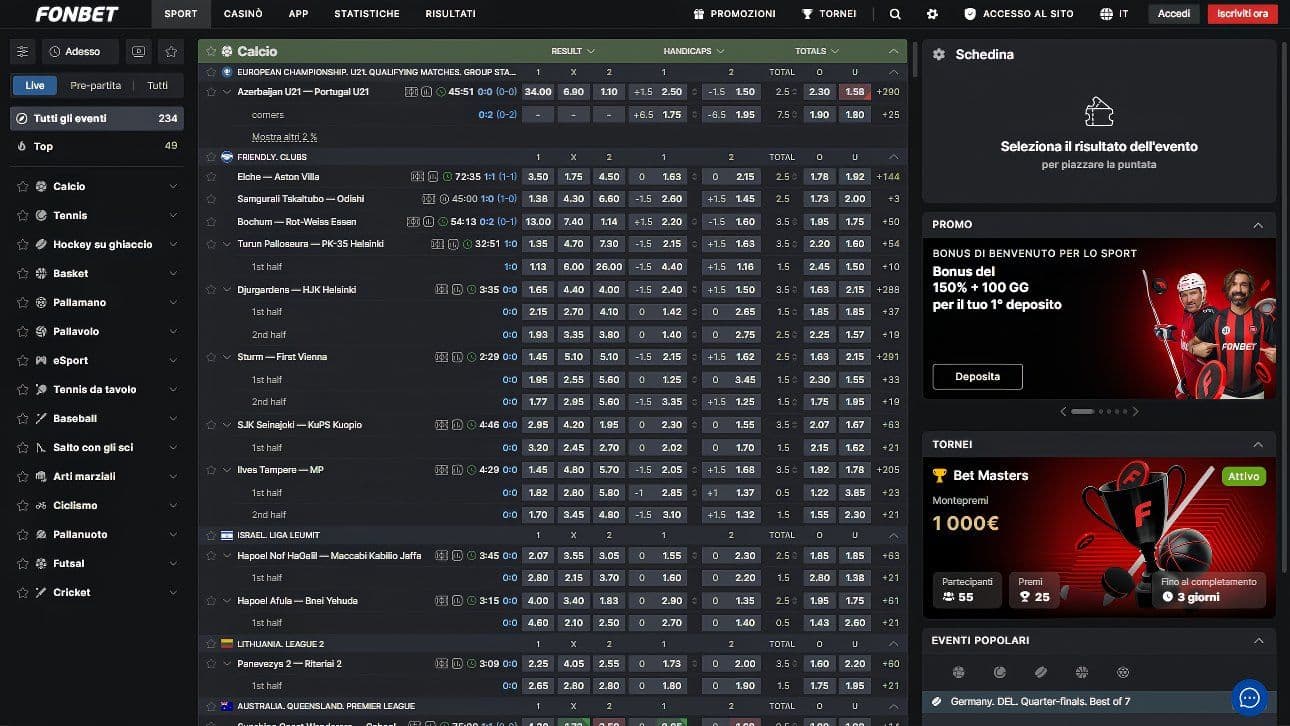Select odds 2.30 Over for Azerbaijan U21 match
The width and height of the screenshot is (1290, 726).
tap(819, 90)
